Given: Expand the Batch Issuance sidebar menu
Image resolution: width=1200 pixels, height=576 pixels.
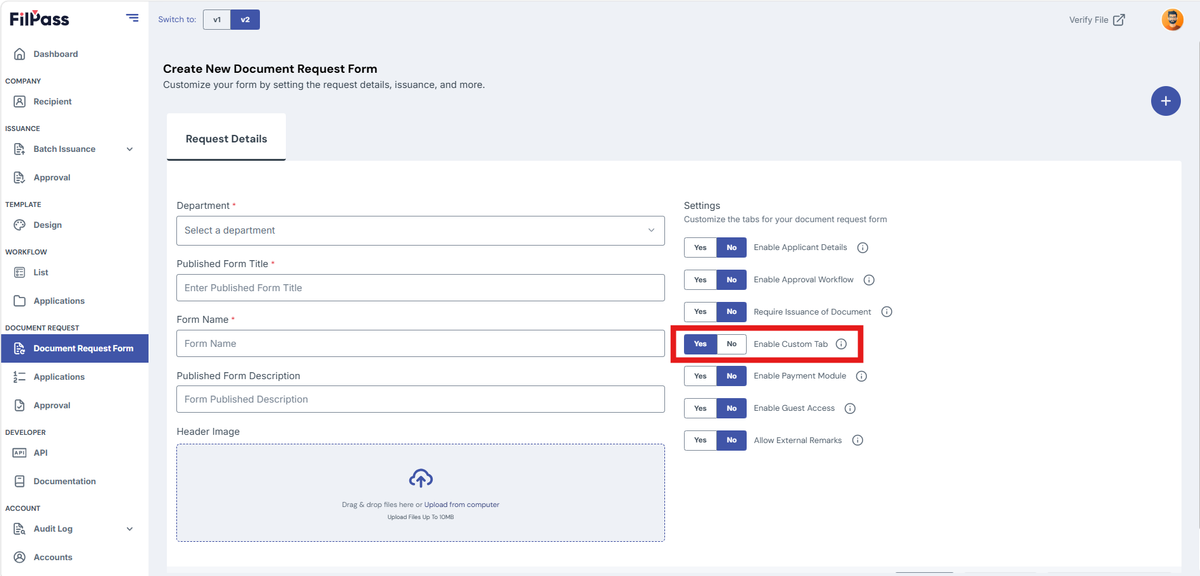Looking at the screenshot, I should (129, 149).
